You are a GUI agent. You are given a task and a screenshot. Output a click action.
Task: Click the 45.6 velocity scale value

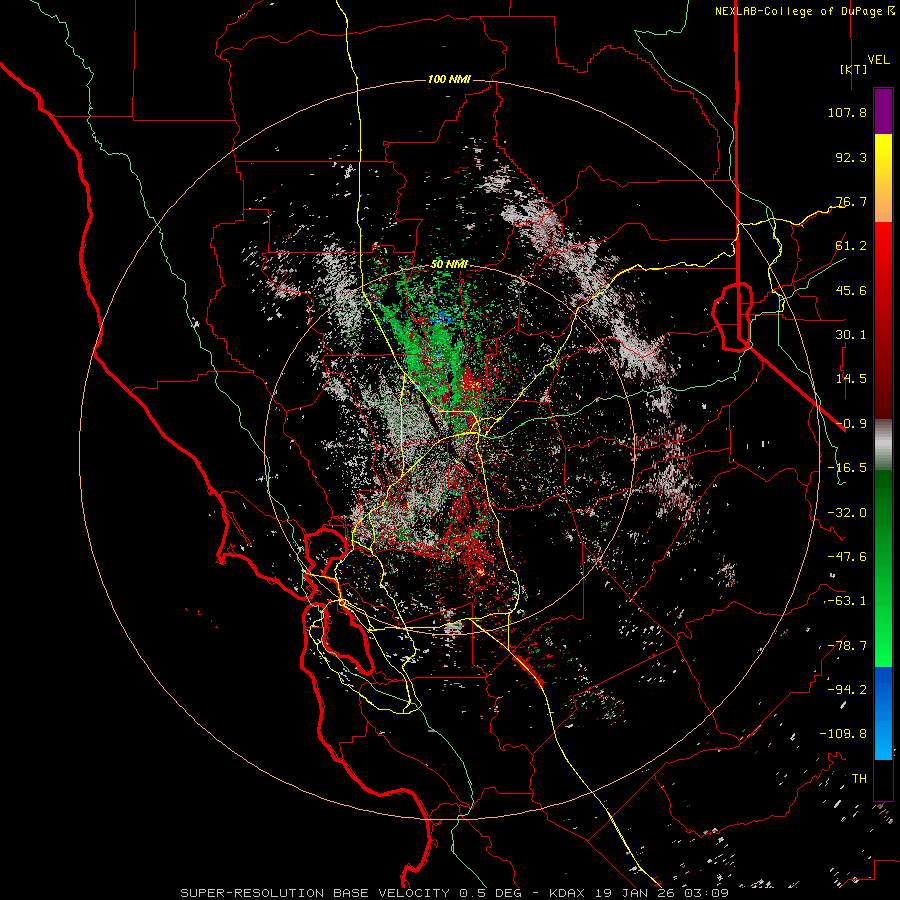pyautogui.click(x=851, y=290)
